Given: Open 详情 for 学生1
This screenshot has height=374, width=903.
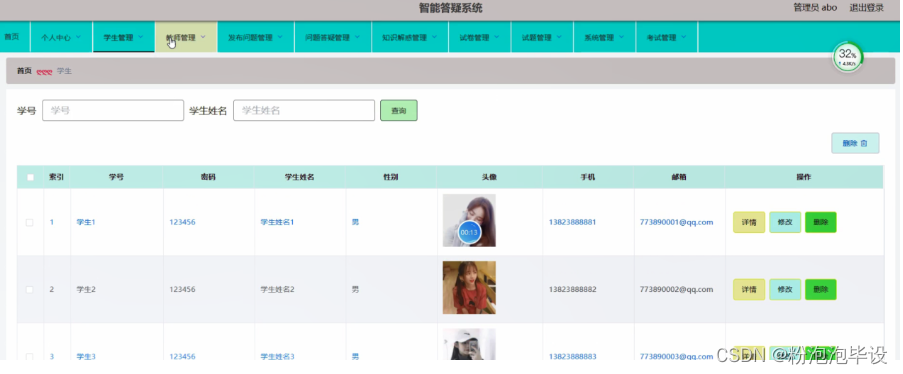Looking at the screenshot, I should [x=749, y=222].
